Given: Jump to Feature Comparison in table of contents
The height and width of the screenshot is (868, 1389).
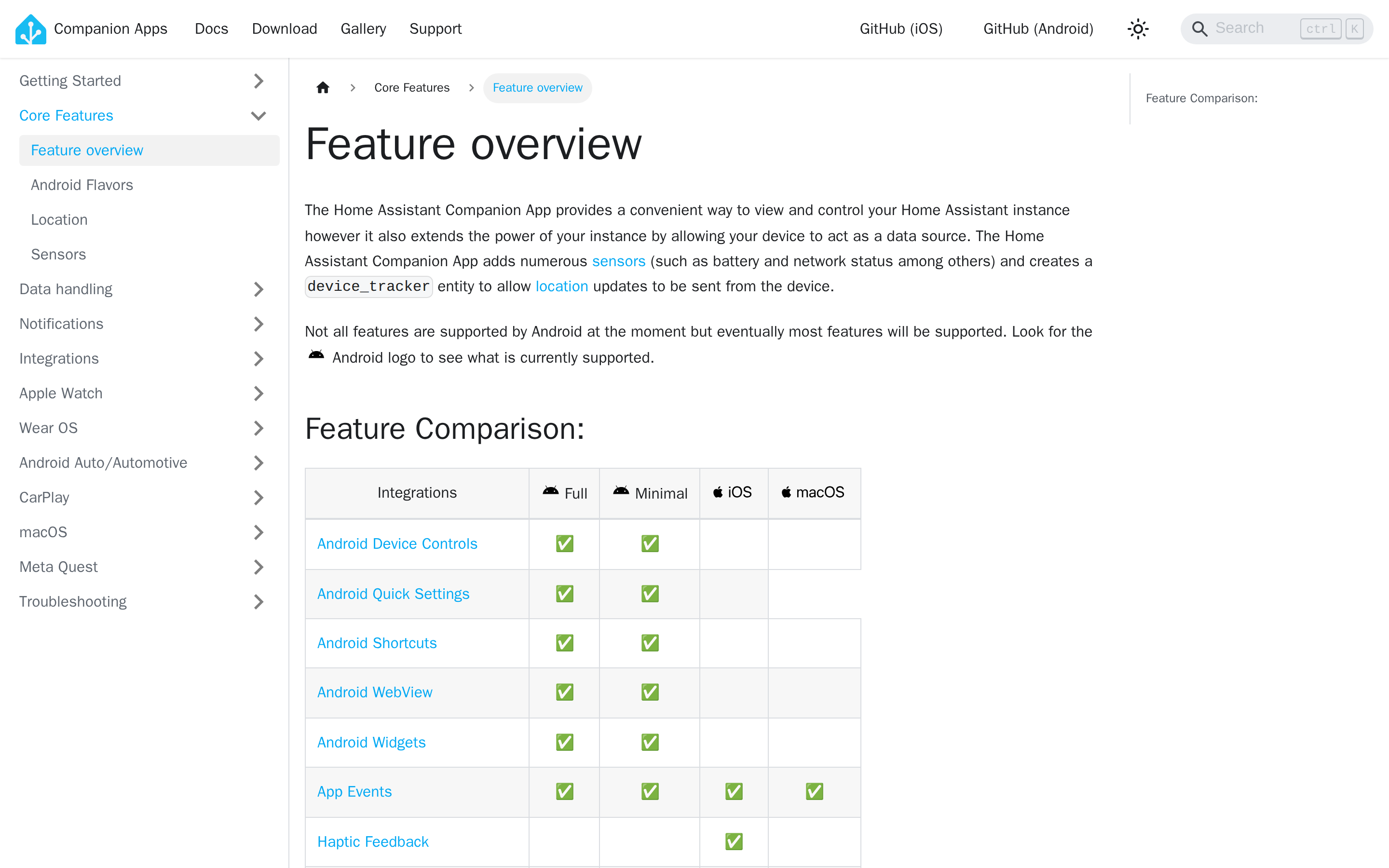Looking at the screenshot, I should coord(1201,98).
